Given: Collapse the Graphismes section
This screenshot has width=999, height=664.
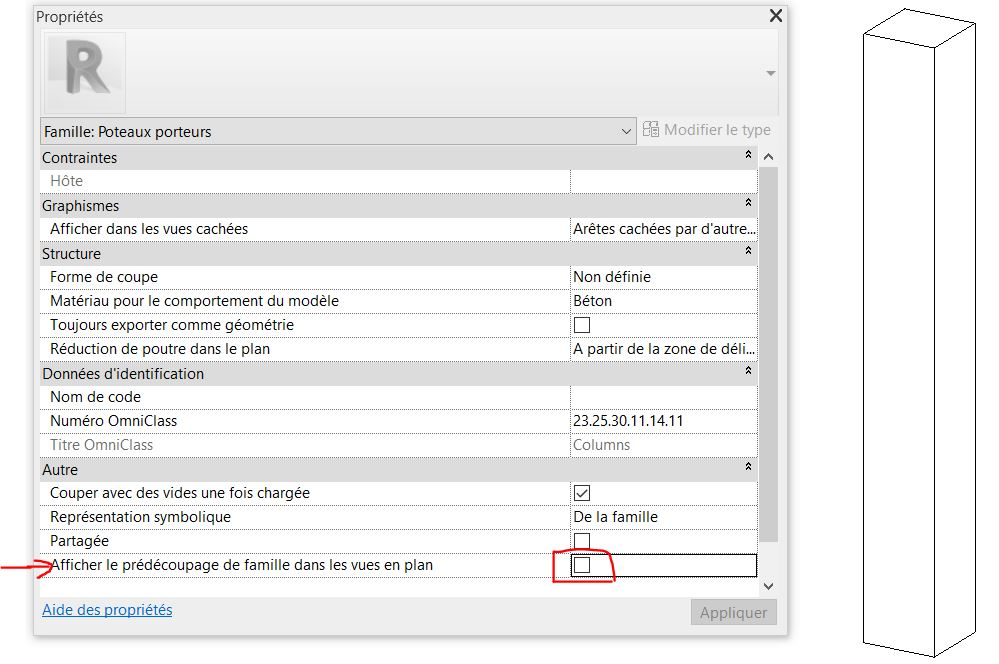Looking at the screenshot, I should [x=748, y=205].
